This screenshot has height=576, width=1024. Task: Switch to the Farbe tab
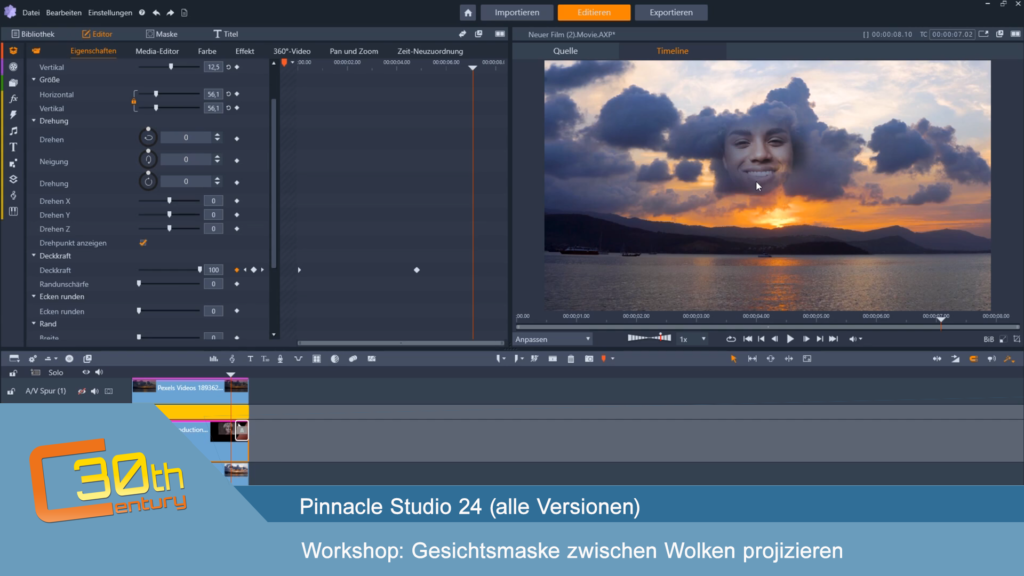click(207, 51)
